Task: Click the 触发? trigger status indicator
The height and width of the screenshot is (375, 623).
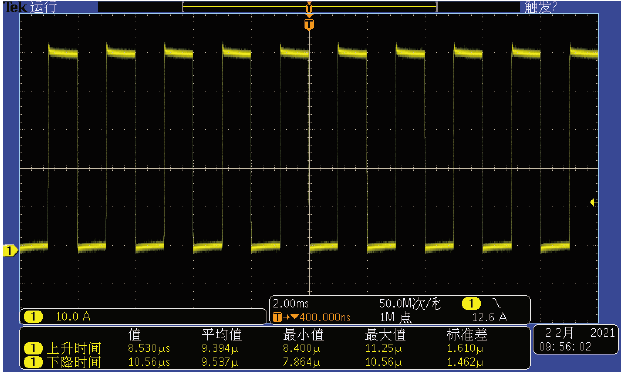Action: pos(541,7)
